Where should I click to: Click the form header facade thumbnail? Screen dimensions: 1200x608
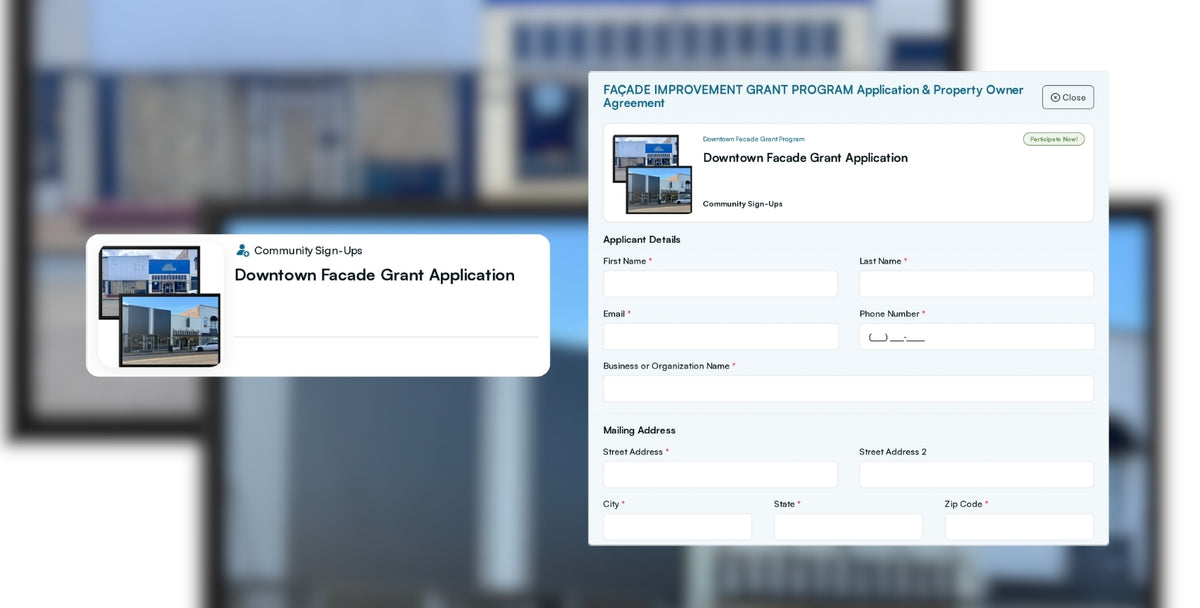652,174
